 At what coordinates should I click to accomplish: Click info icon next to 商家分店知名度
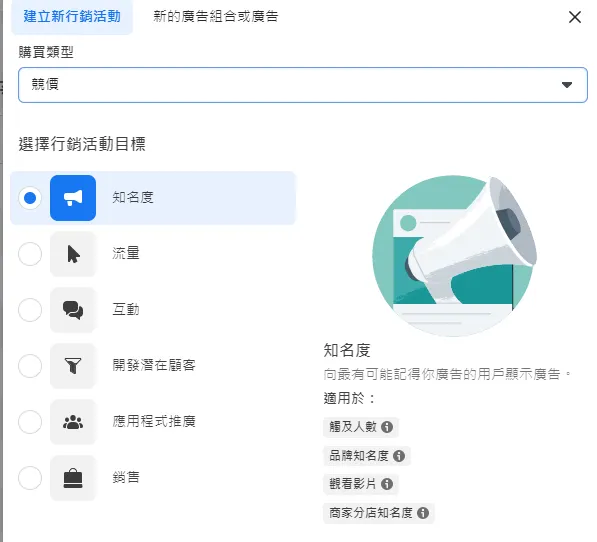[423, 513]
